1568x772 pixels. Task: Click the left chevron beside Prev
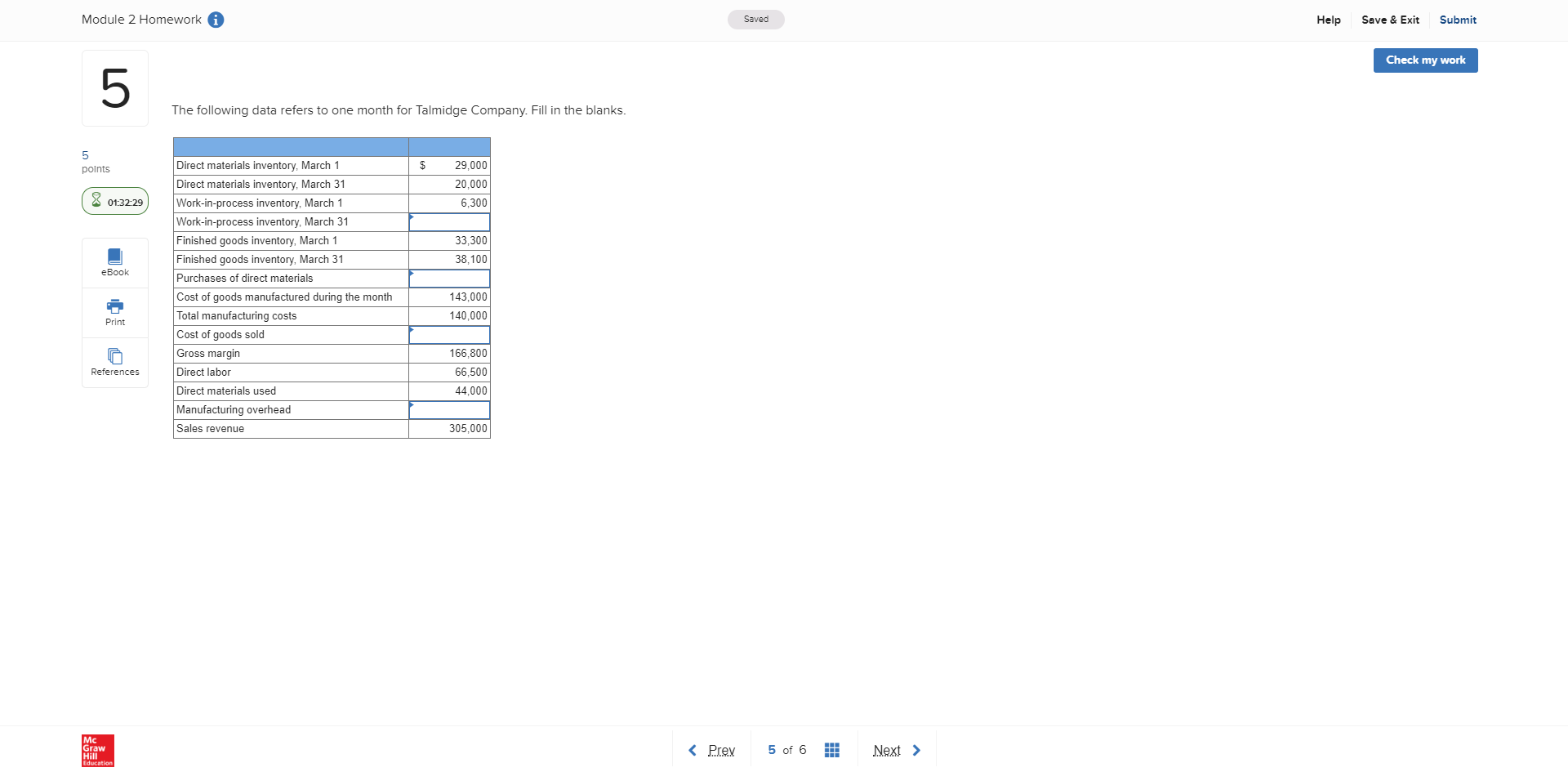[x=693, y=750]
